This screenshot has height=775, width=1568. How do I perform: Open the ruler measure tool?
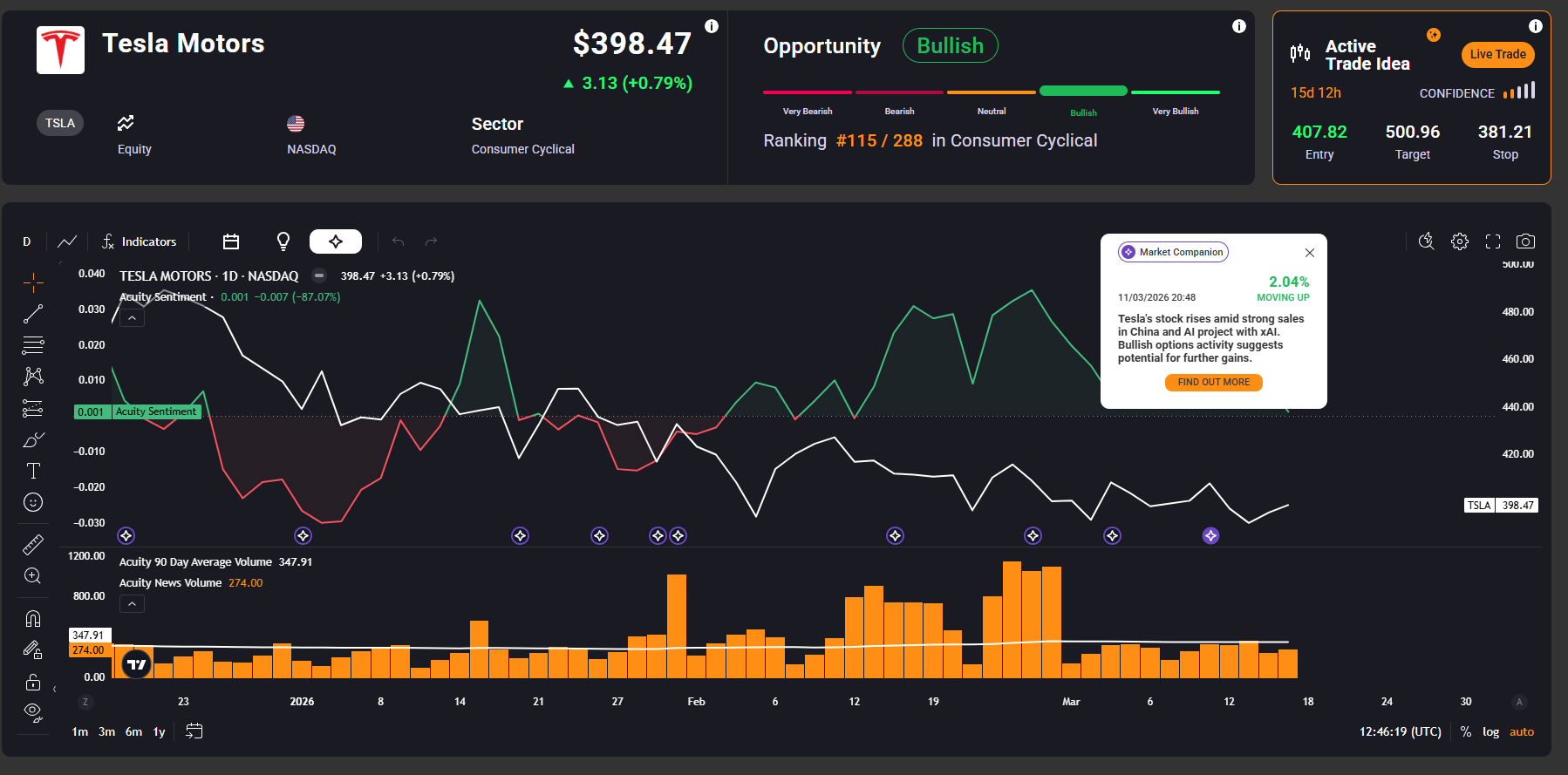33,545
